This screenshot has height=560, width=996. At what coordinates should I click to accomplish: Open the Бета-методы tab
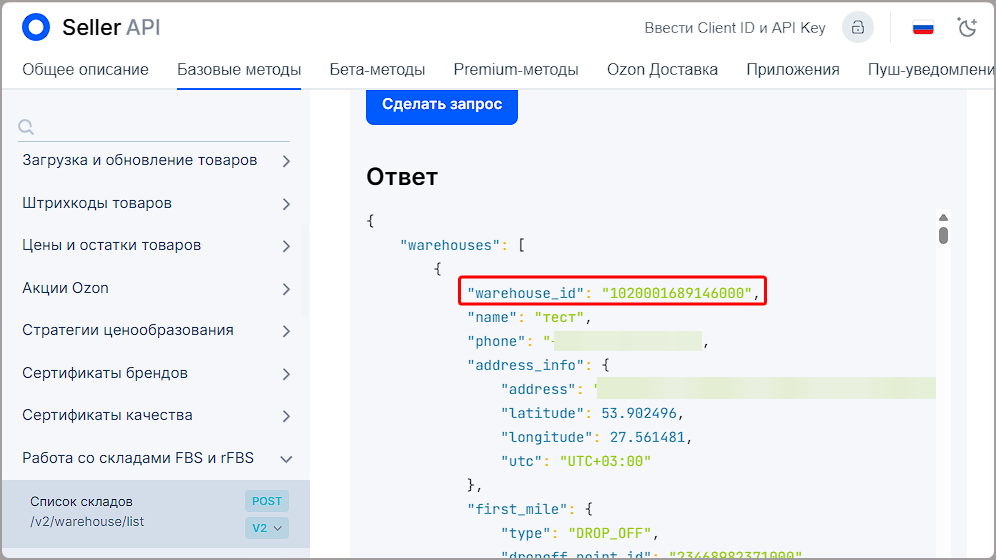(377, 70)
